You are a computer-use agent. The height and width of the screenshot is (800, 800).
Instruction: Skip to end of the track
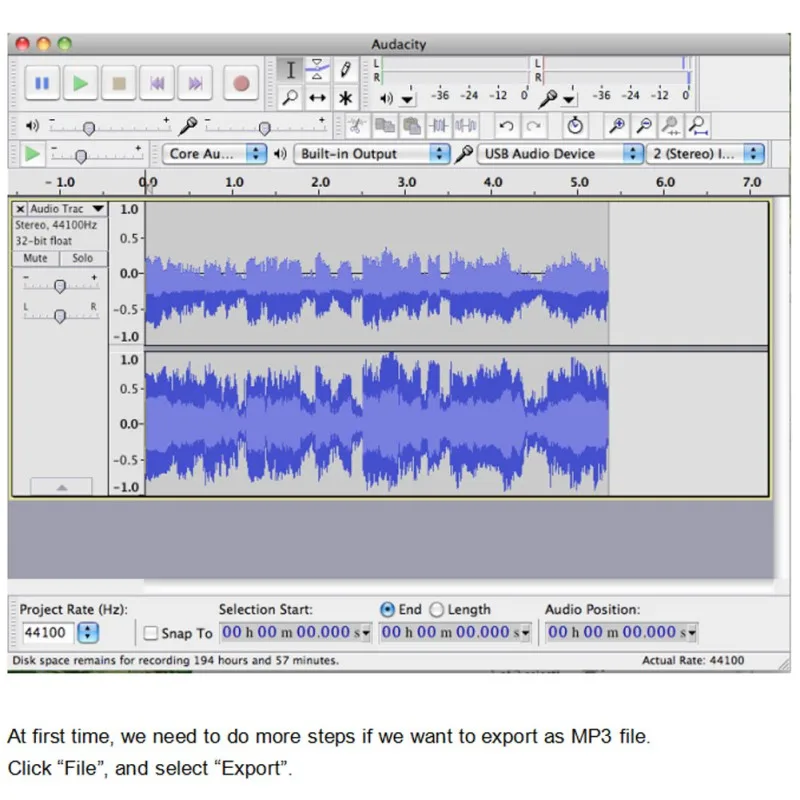(195, 83)
